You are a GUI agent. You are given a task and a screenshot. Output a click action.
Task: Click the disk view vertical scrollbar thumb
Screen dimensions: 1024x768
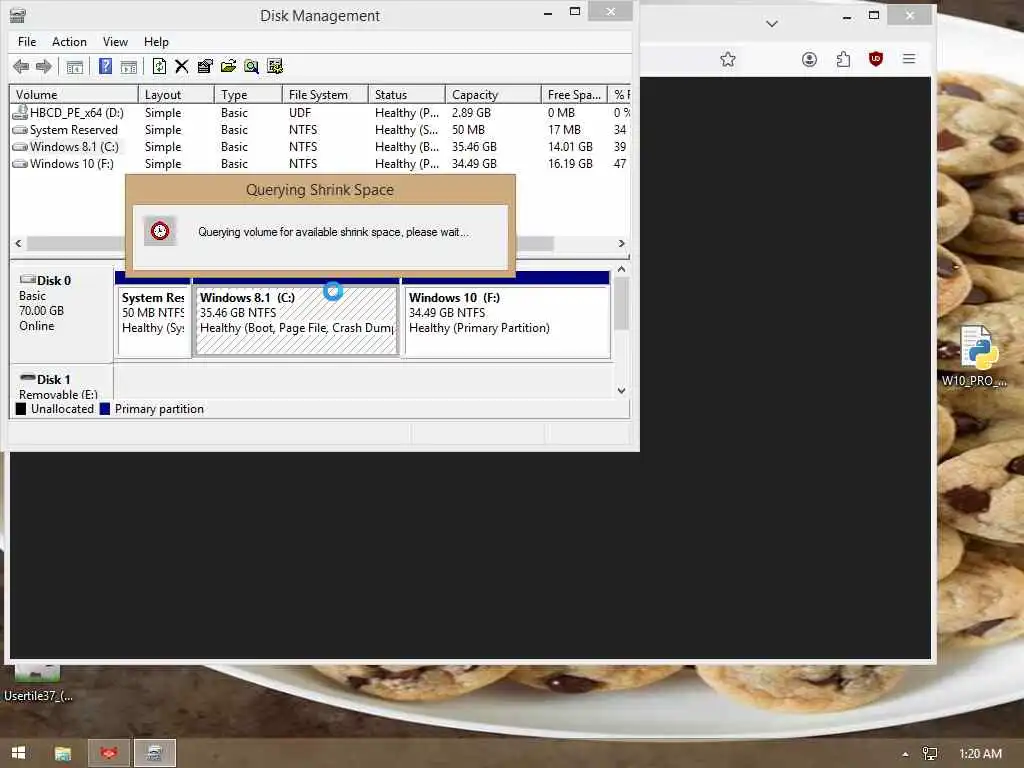tap(621, 304)
